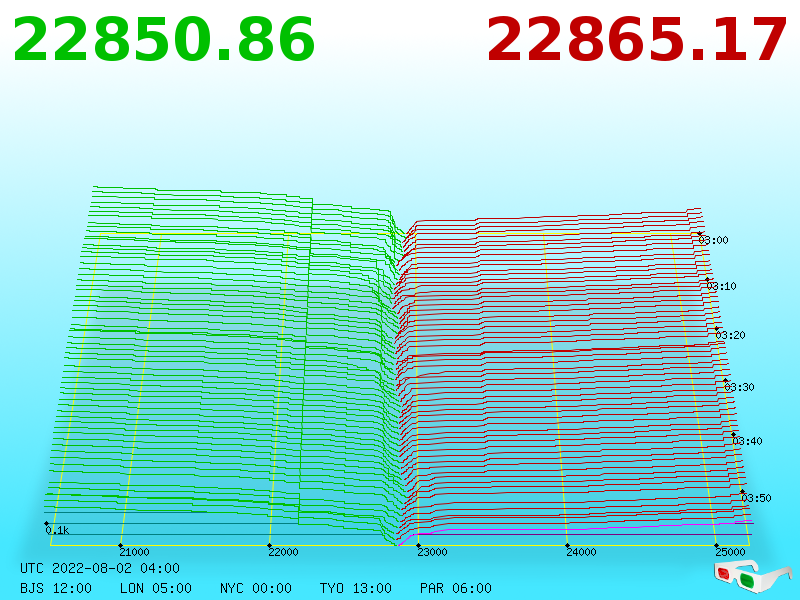Click the LON 05:00 clock
The image size is (800, 600).
[x=156, y=588]
